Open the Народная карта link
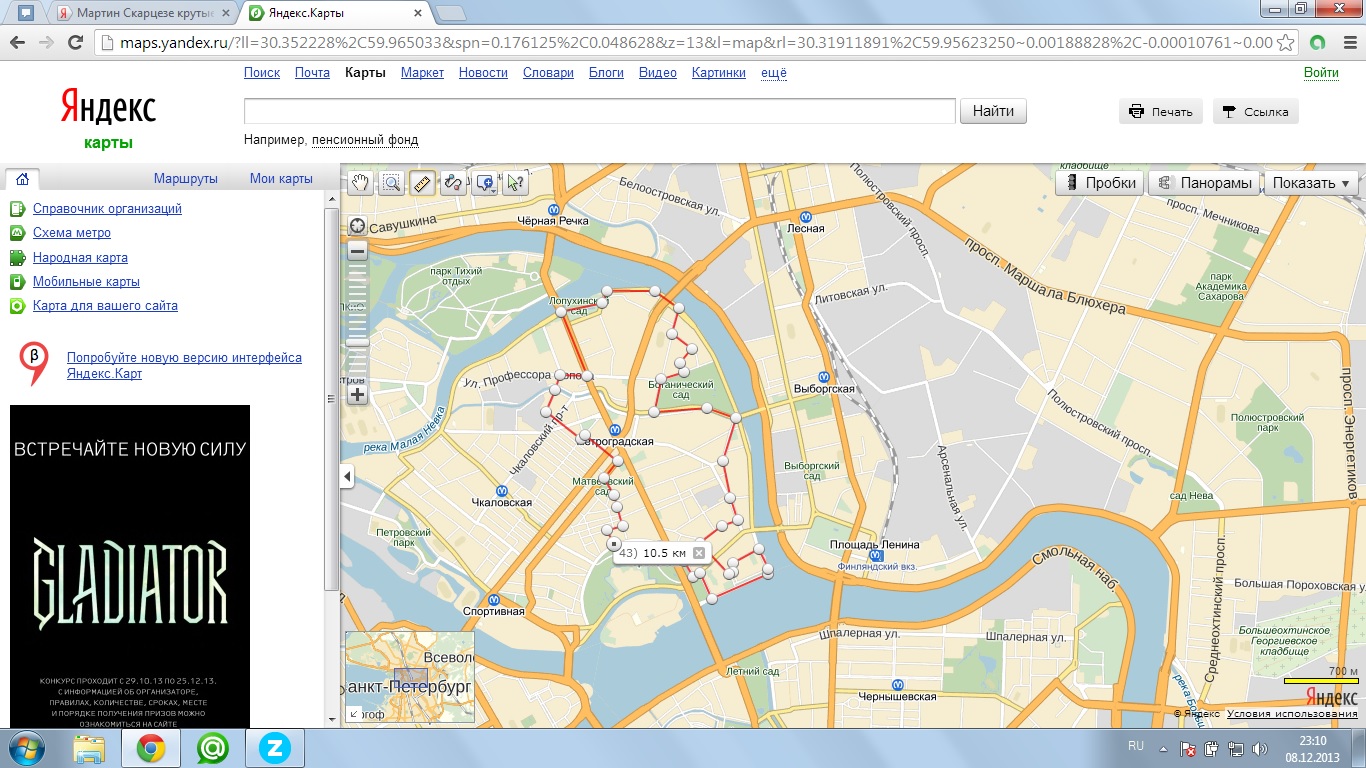 [80, 258]
